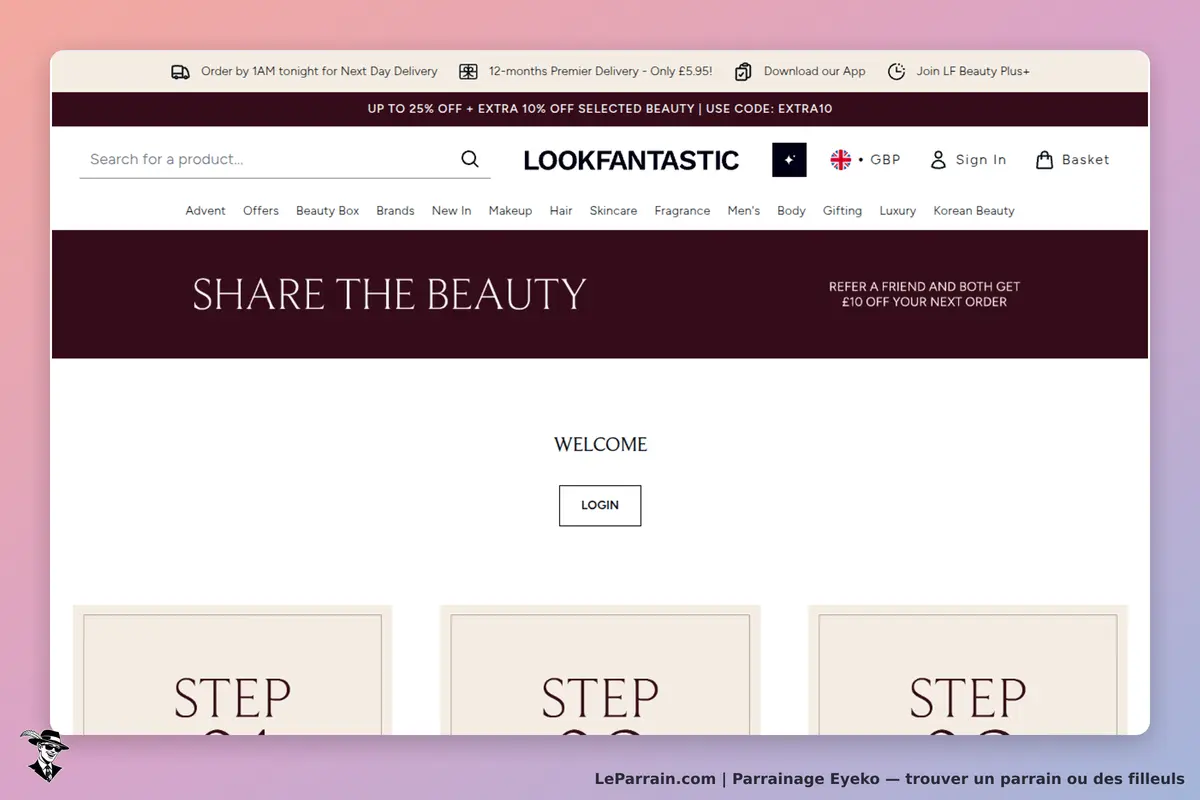Click the Basket bag icon
The height and width of the screenshot is (800, 1200).
pyautogui.click(x=1044, y=160)
